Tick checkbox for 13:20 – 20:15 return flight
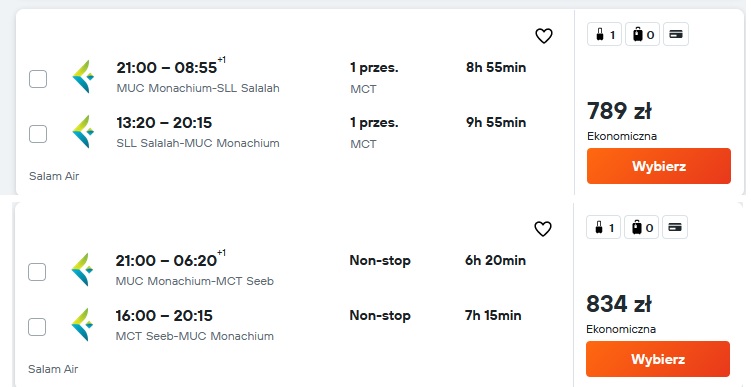 click(38, 134)
